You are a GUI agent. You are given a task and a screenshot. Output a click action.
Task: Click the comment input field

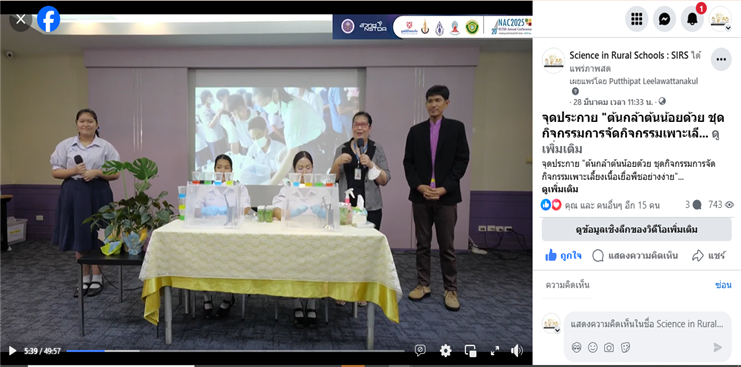[647, 324]
